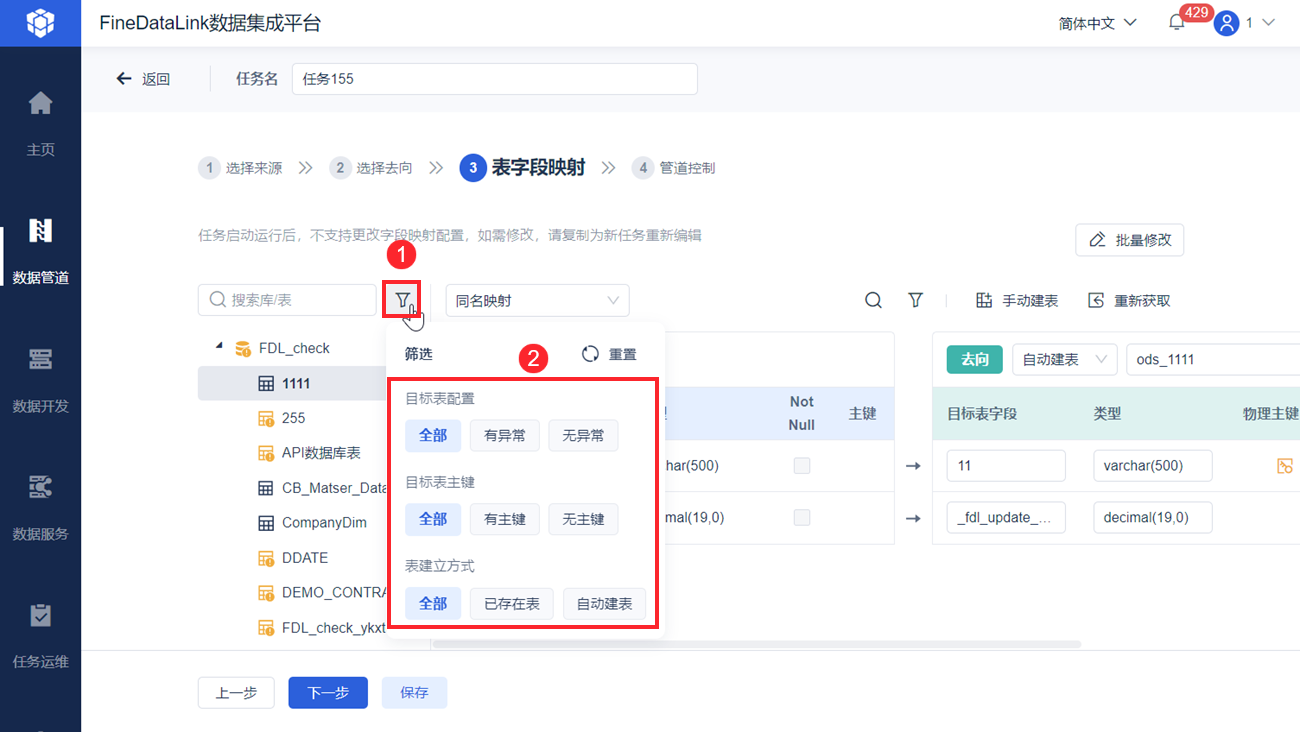Click the 保存 button
Image resolution: width=1300 pixels, height=732 pixels.
pos(414,692)
